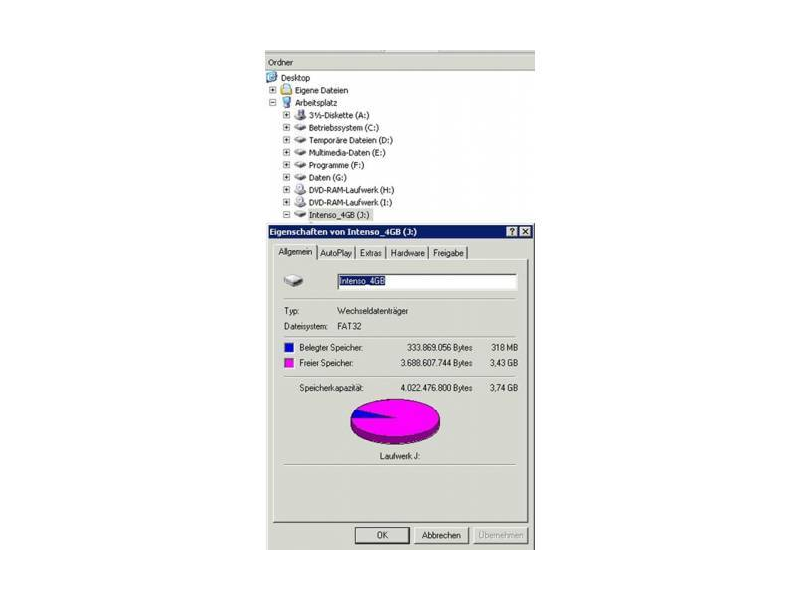The image size is (800, 600).
Task: Close the Eigenschaften dialog with X button
Action: [x=525, y=232]
